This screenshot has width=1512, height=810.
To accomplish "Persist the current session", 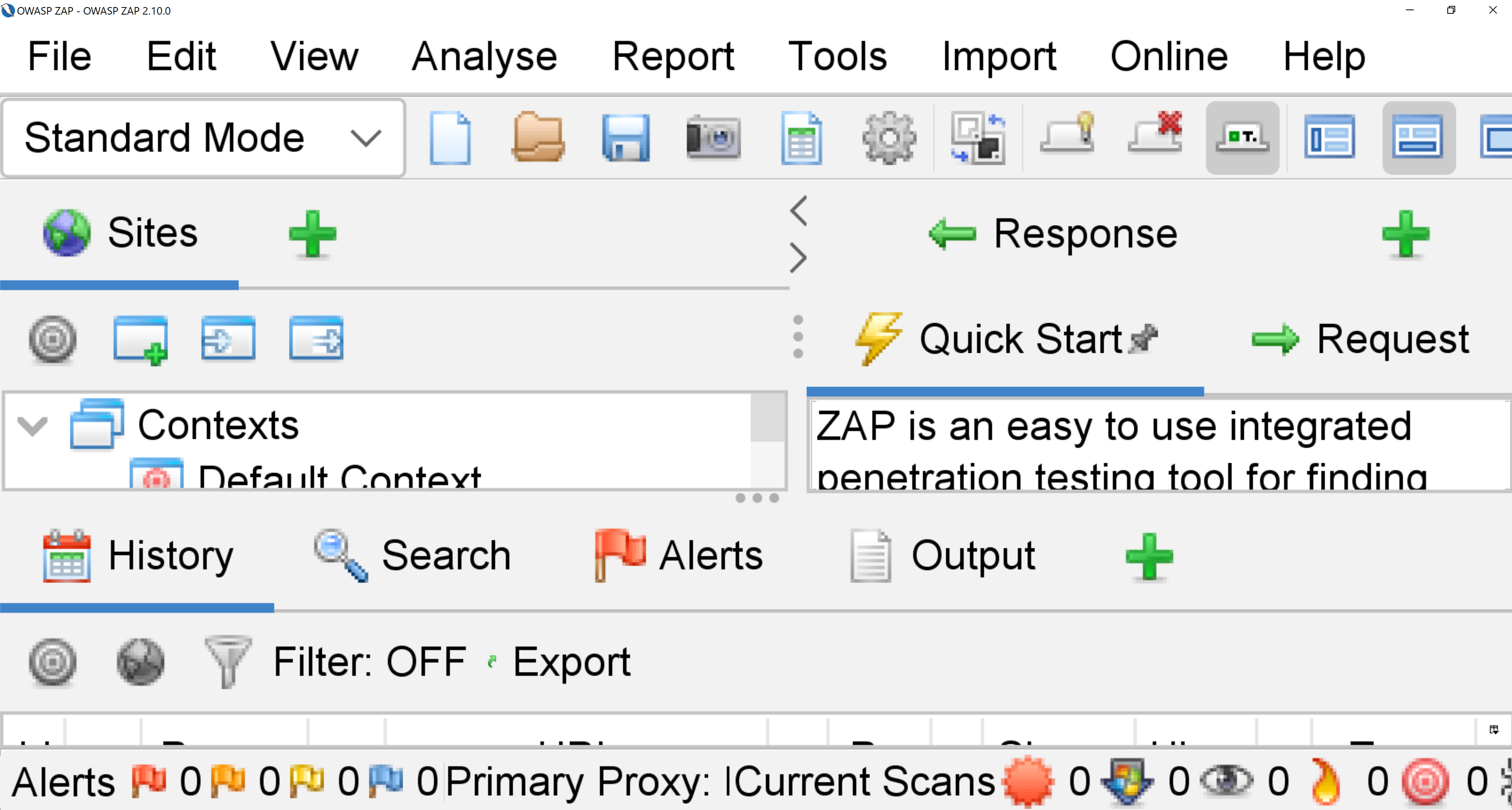I will [626, 137].
